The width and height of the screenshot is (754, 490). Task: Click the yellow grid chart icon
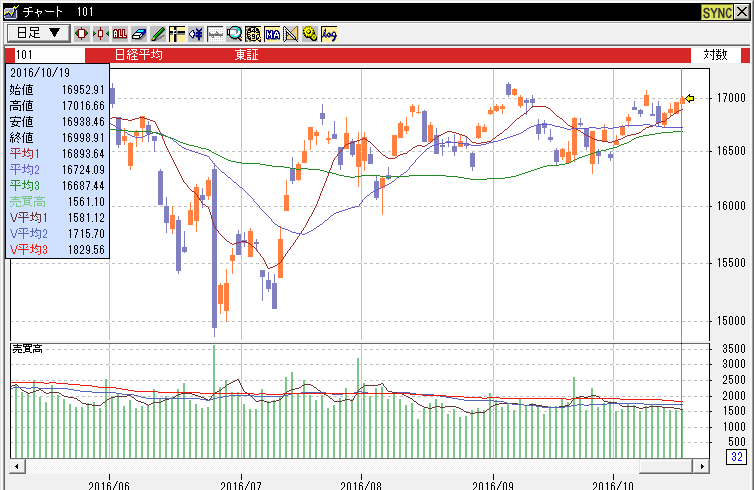(253, 33)
